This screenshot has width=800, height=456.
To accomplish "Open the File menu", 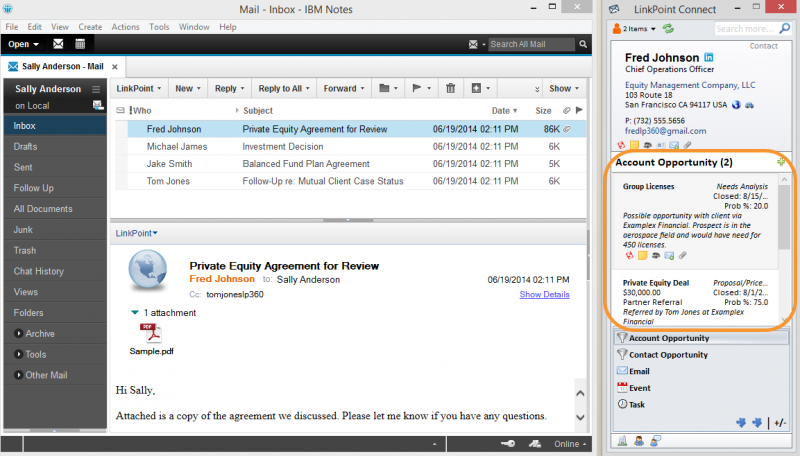I will tap(12, 27).
